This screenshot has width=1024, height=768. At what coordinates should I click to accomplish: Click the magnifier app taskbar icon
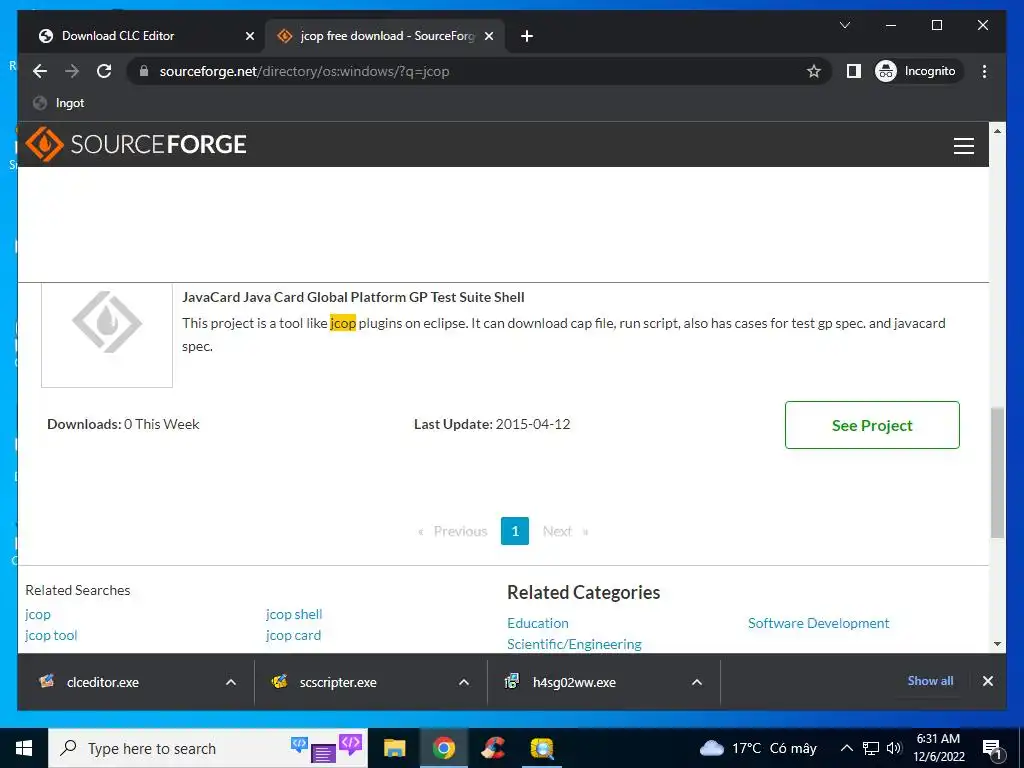pos(542,748)
